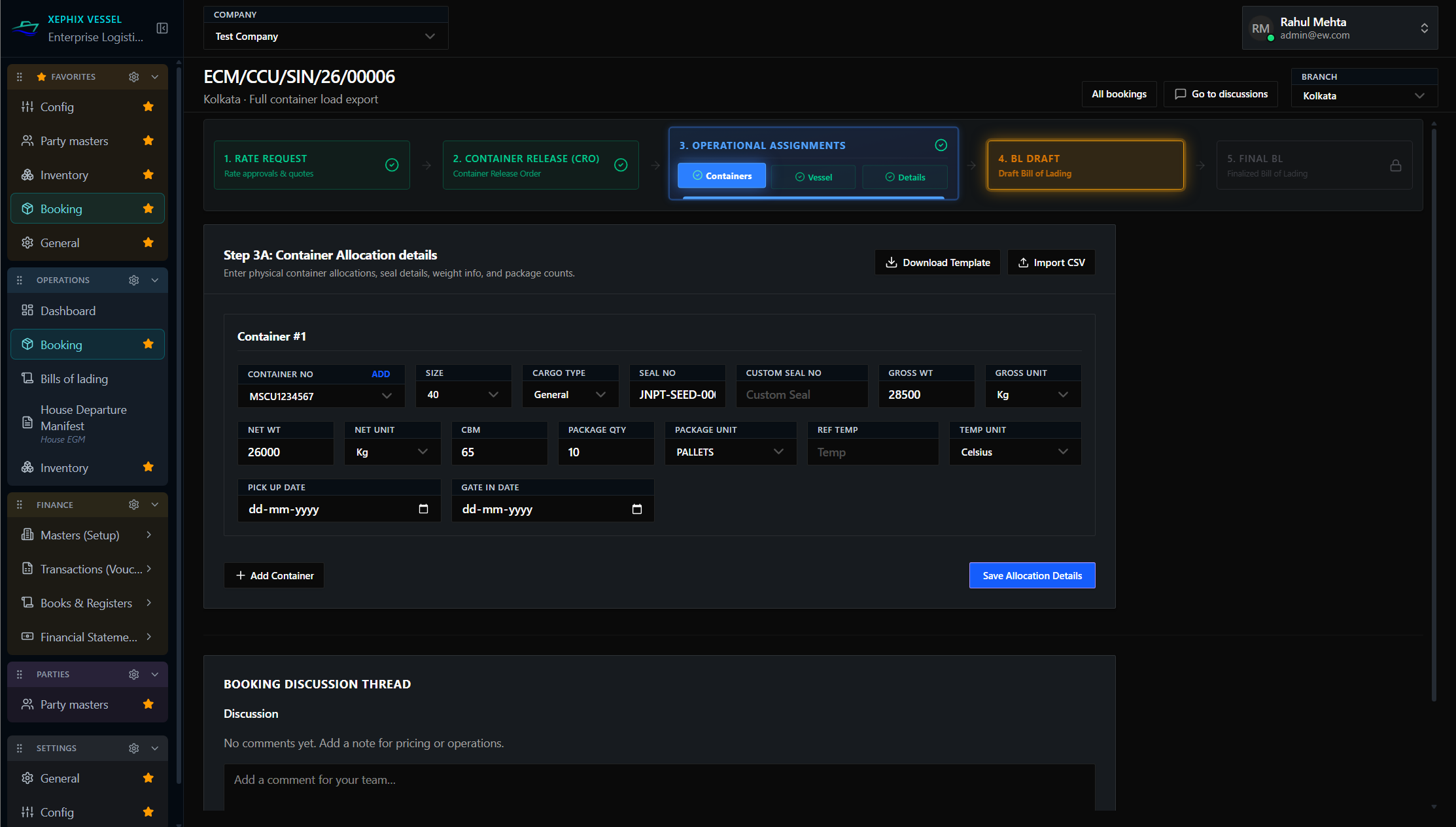Open Dashboard in Operations

pyautogui.click(x=88, y=311)
